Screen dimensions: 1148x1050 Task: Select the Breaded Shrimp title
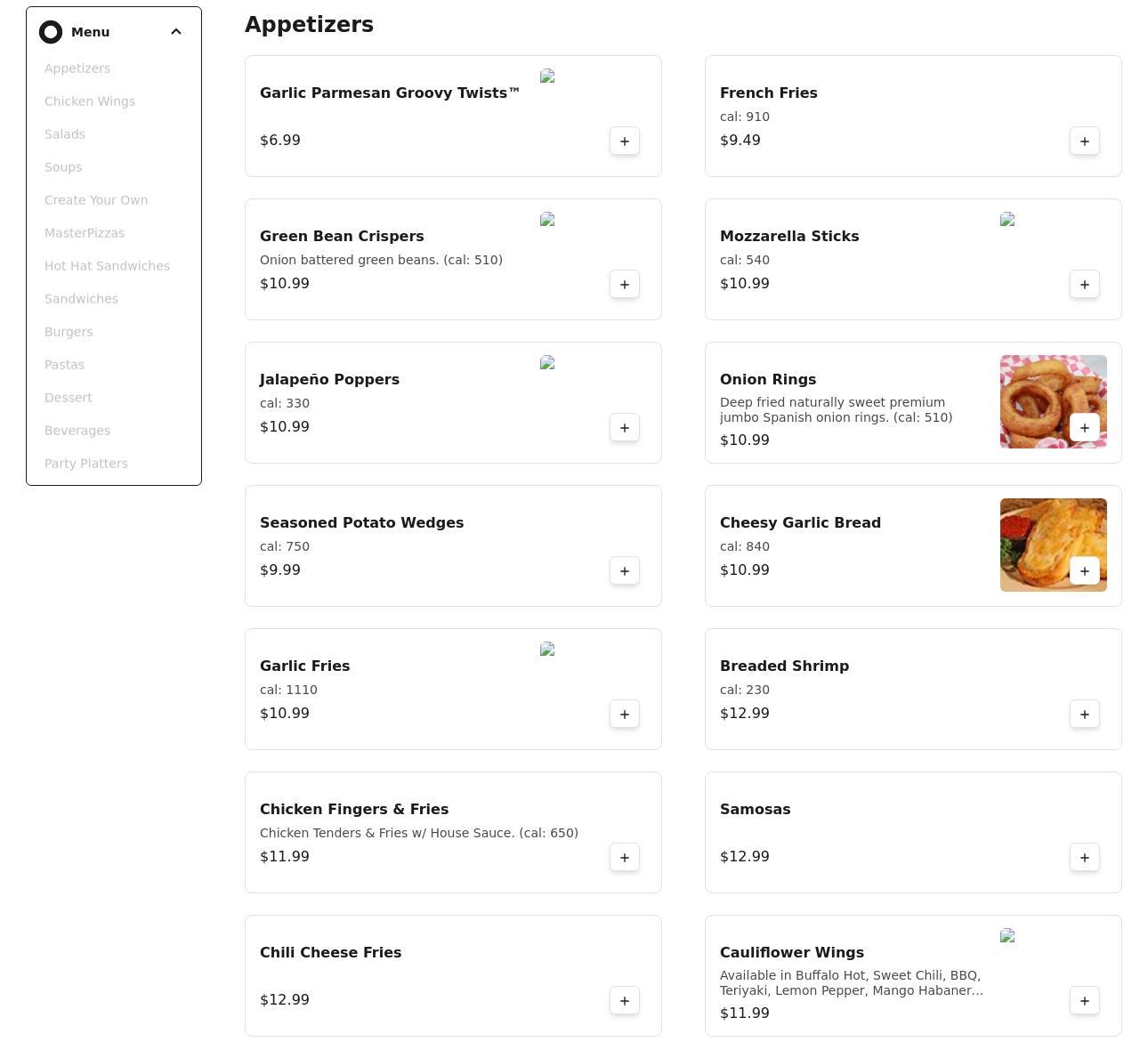point(784,666)
